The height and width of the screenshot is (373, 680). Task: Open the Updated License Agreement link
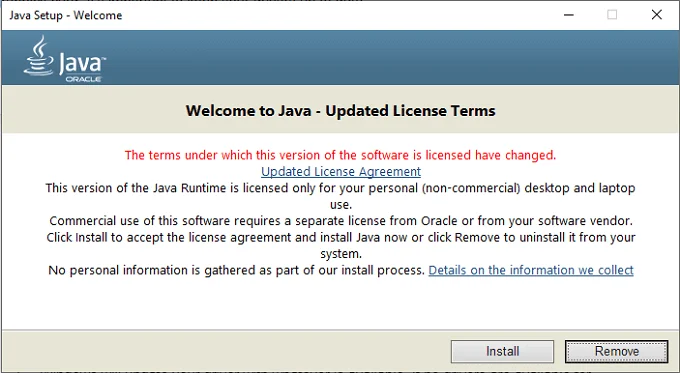(x=341, y=172)
